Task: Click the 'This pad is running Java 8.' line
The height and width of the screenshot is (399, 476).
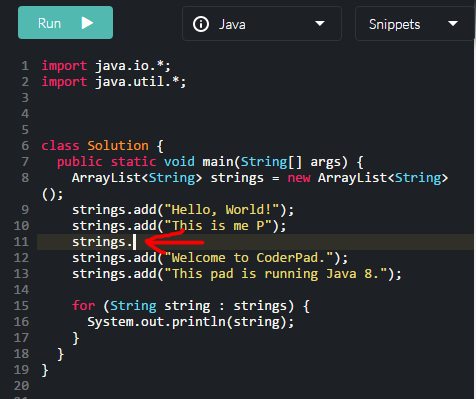Action: [237, 274]
